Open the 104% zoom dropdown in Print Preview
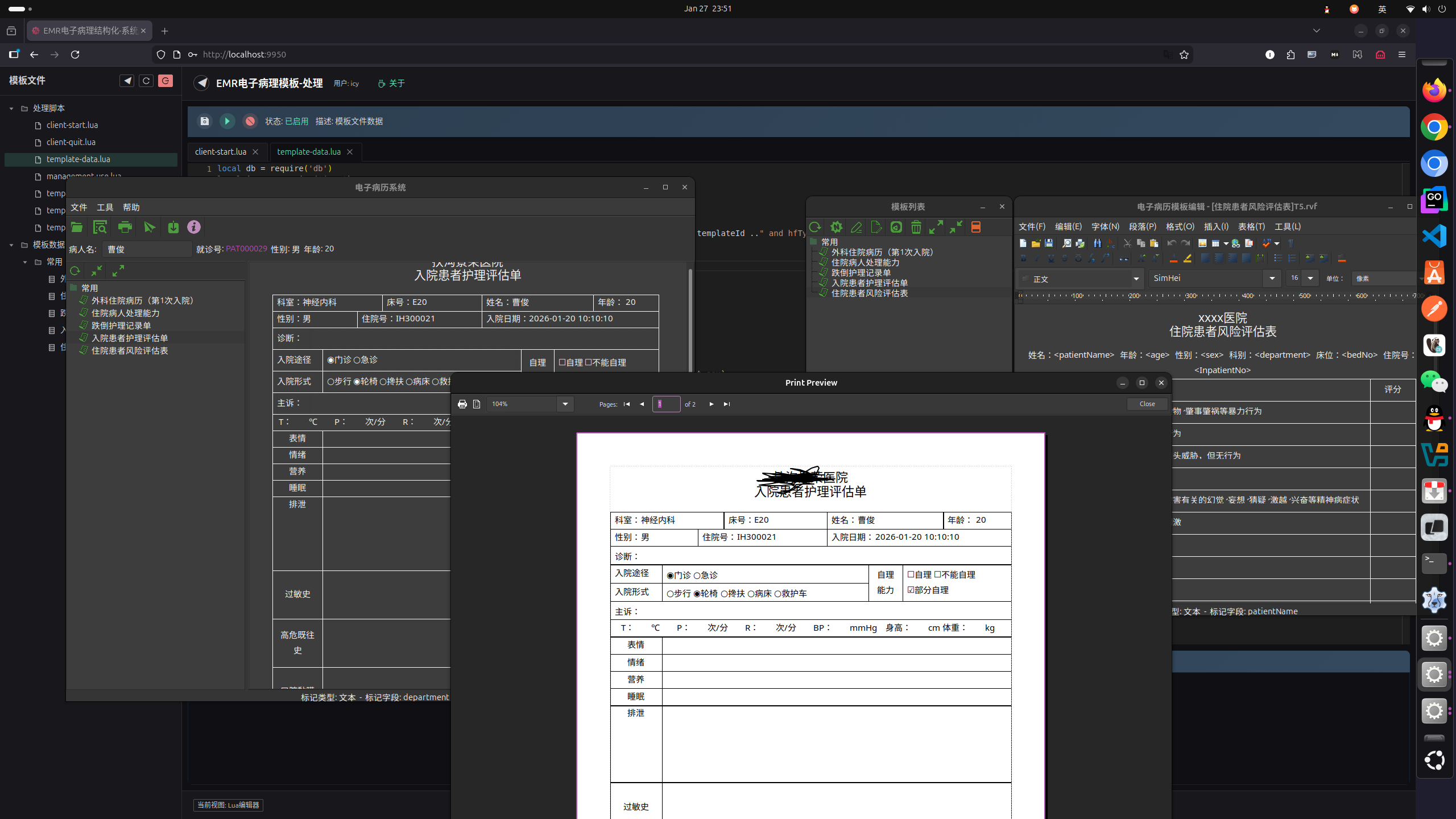 [x=565, y=404]
